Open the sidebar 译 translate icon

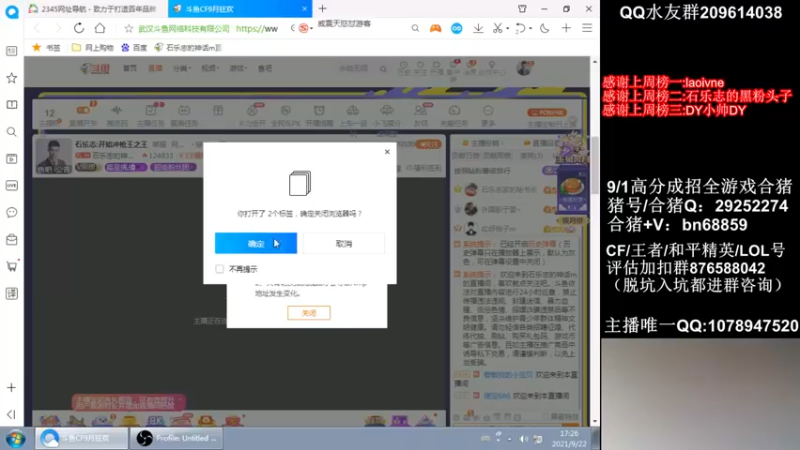pyautogui.click(x=11, y=293)
